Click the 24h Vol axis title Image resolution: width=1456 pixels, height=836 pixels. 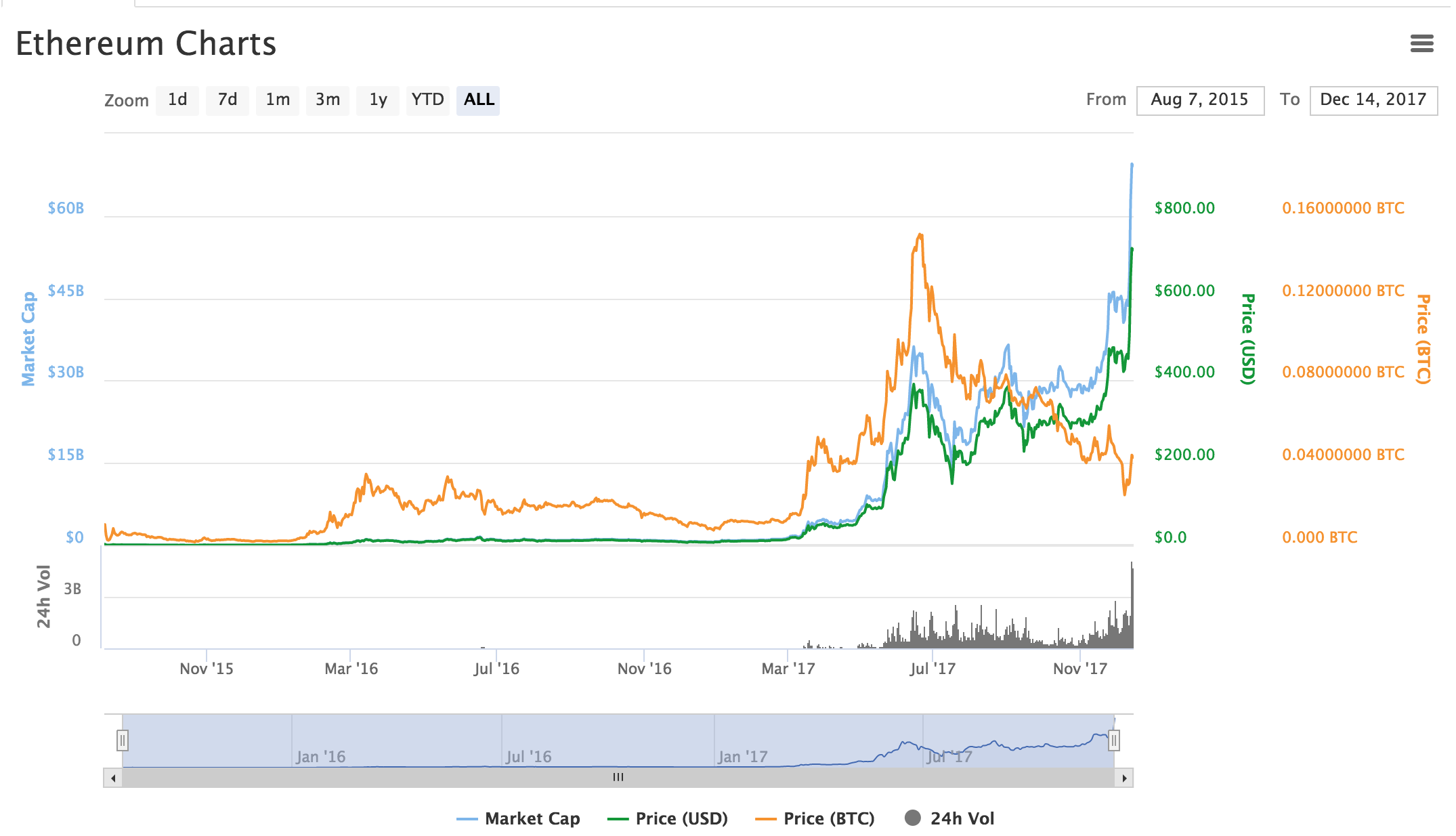point(43,596)
